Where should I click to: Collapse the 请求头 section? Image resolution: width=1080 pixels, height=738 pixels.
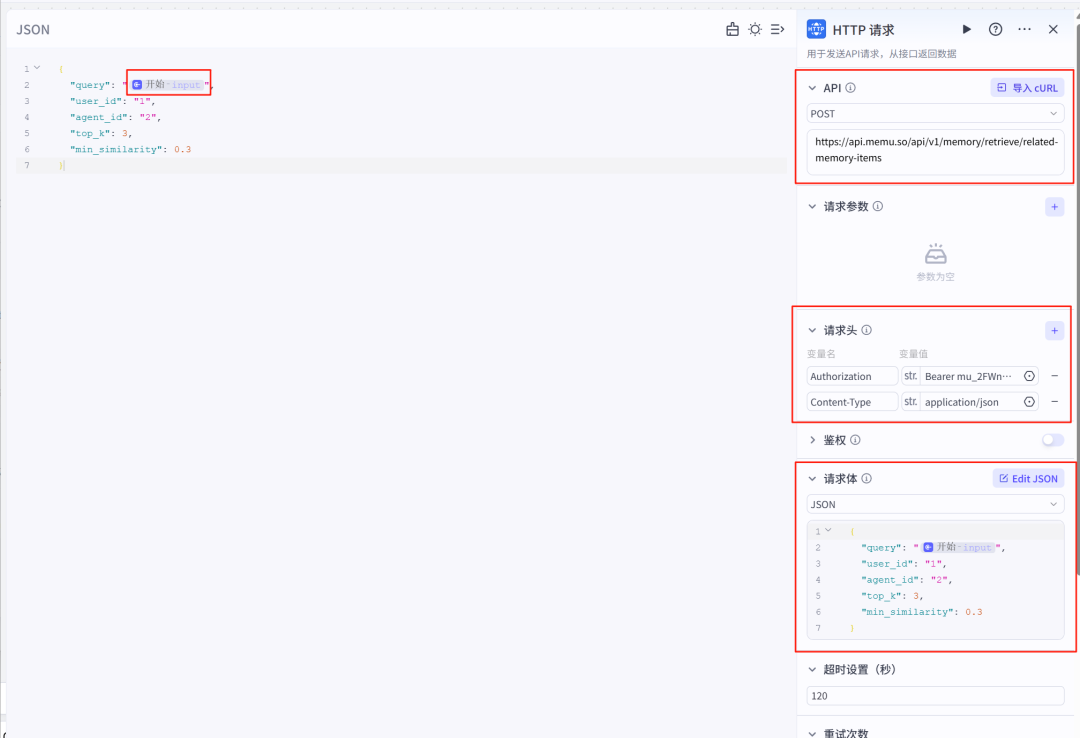tap(812, 330)
